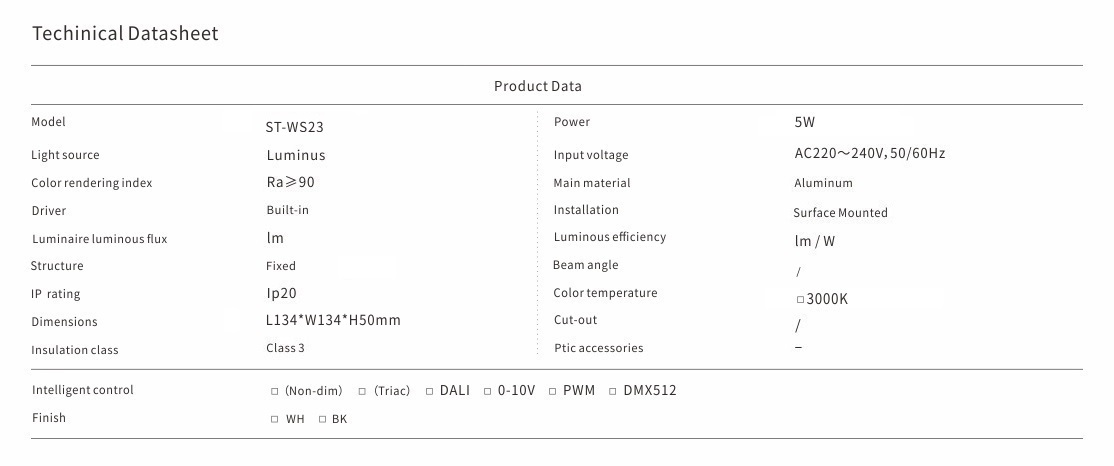Select the 0-10V checkbox
This screenshot has width=1114, height=466.
(x=488, y=392)
